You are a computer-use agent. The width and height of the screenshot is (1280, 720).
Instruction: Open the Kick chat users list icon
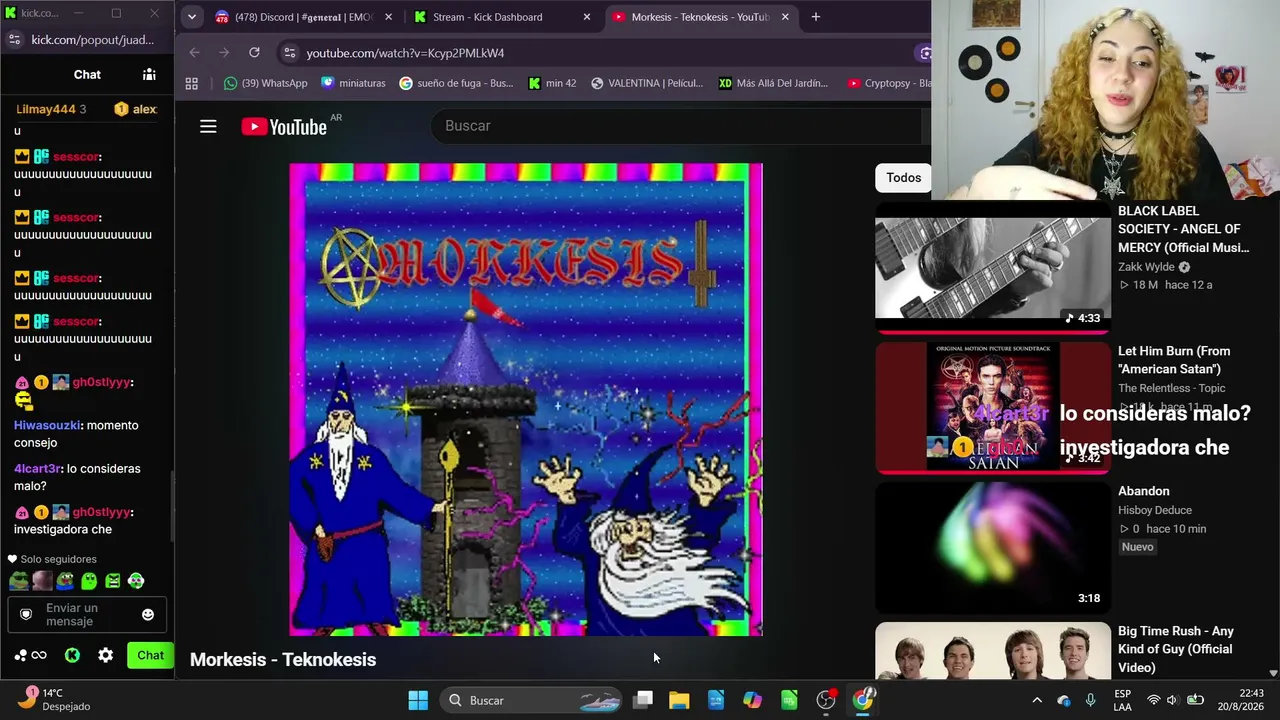pyautogui.click(x=149, y=74)
